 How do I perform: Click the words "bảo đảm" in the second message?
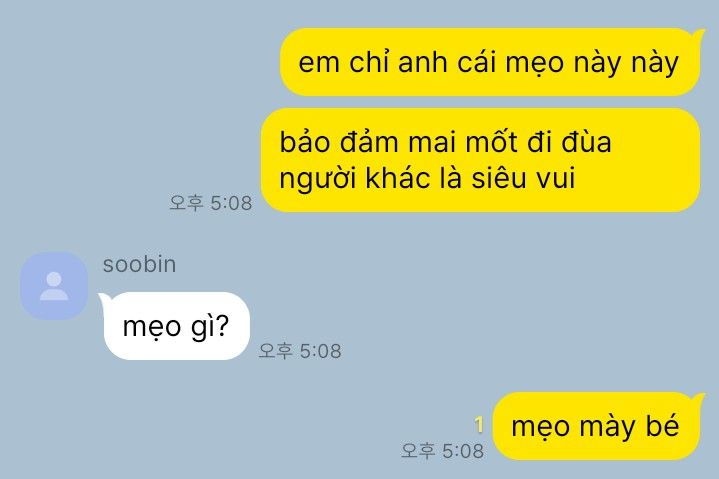pos(339,142)
